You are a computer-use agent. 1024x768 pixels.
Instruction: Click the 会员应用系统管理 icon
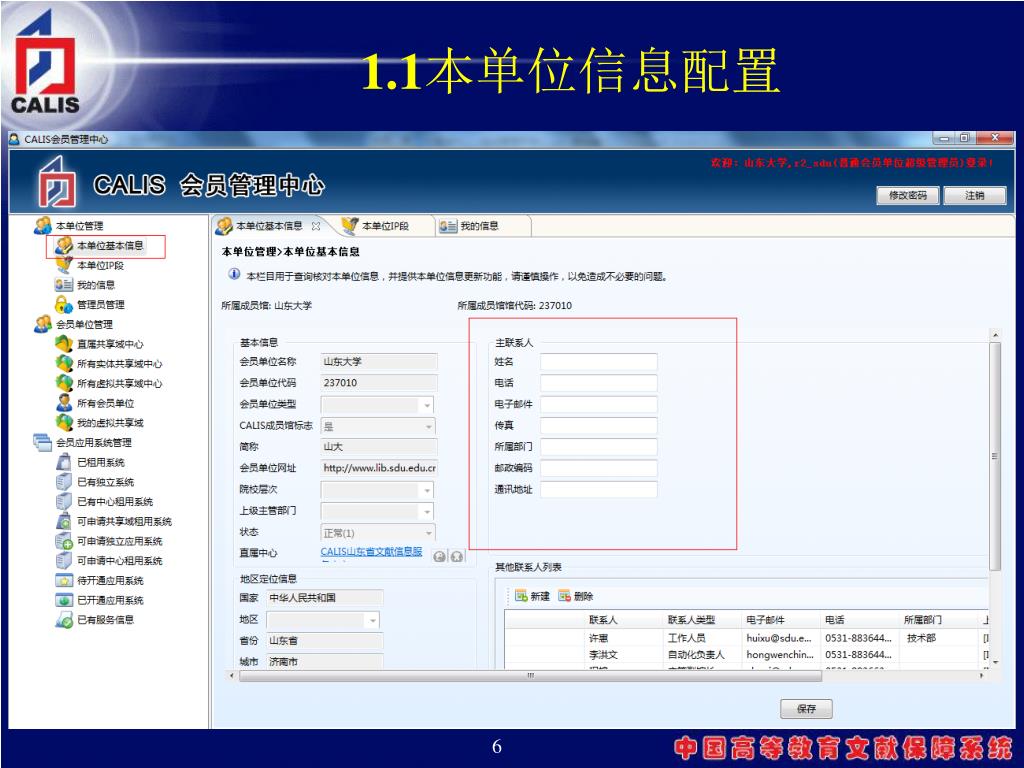43,442
